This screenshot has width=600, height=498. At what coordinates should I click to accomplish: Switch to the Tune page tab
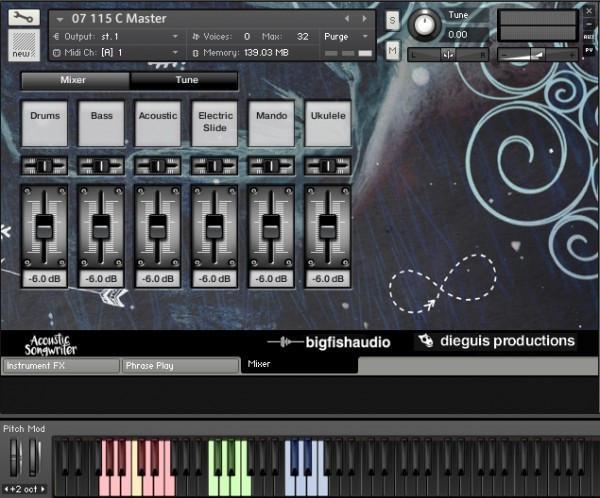(x=184, y=80)
